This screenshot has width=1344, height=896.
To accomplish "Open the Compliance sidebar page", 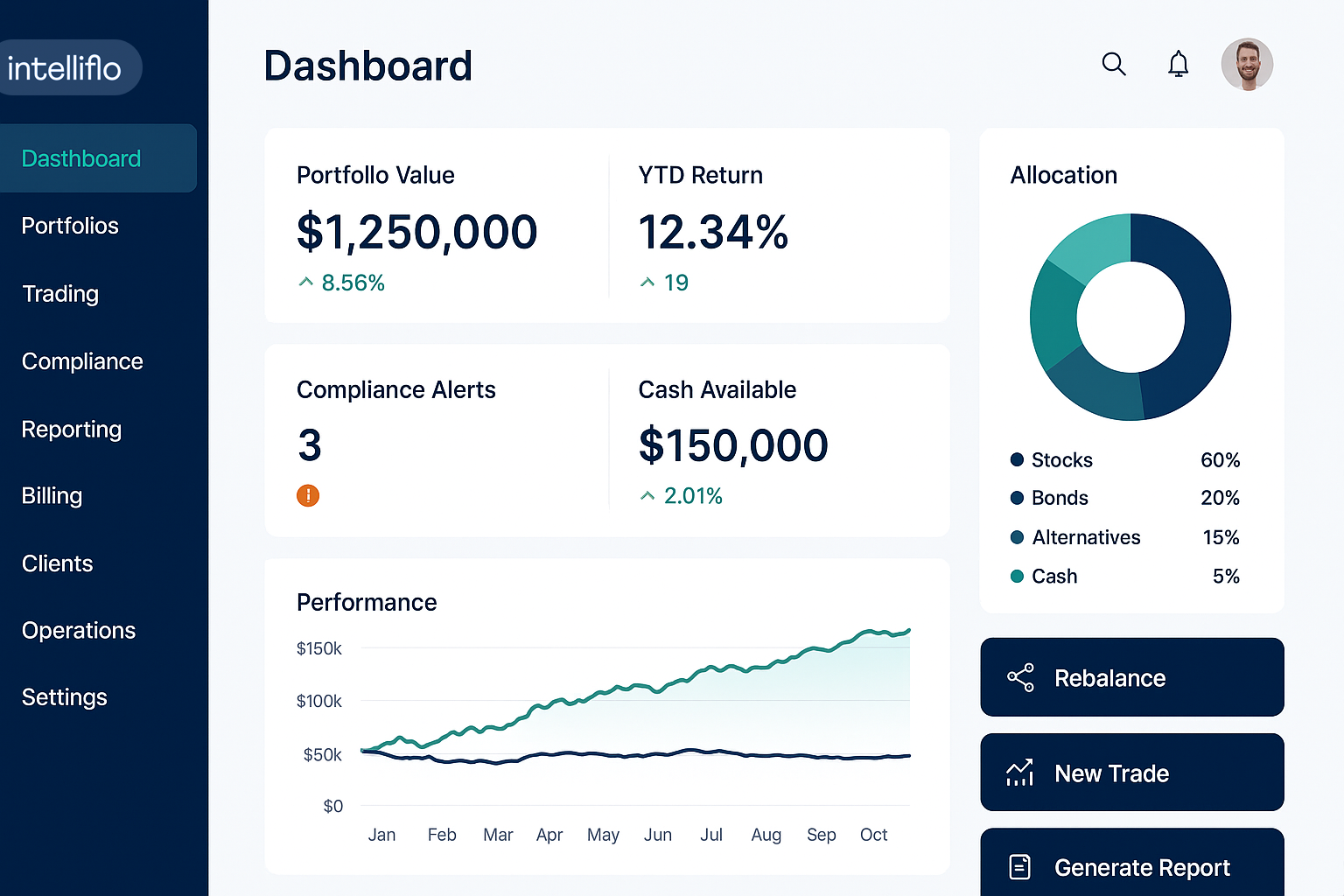I will [82, 361].
